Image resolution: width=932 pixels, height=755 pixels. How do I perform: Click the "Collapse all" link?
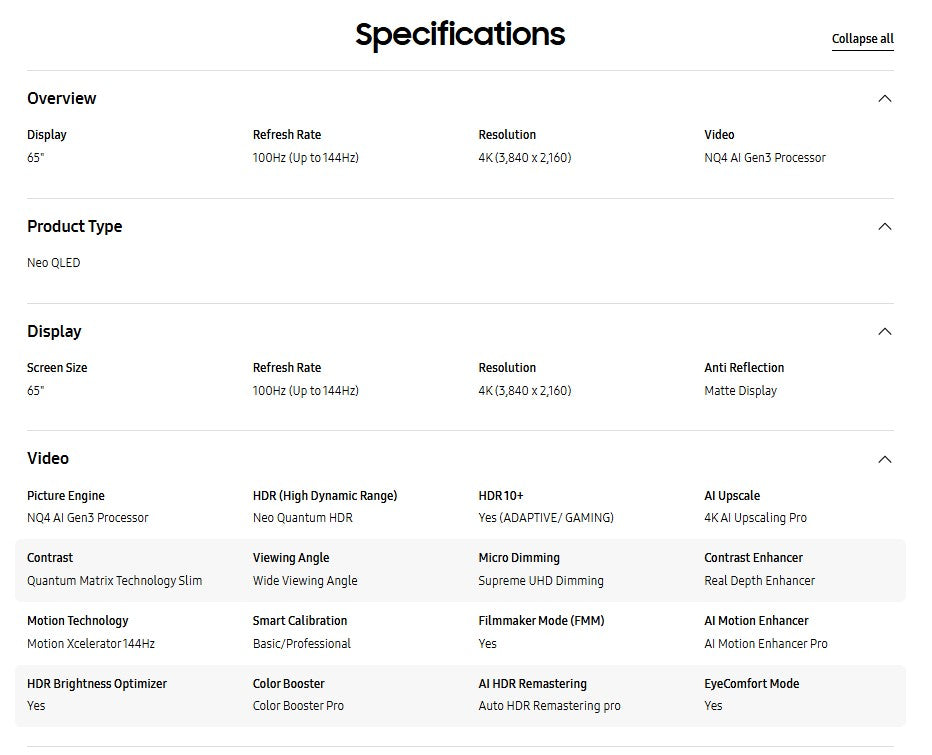(x=862, y=39)
